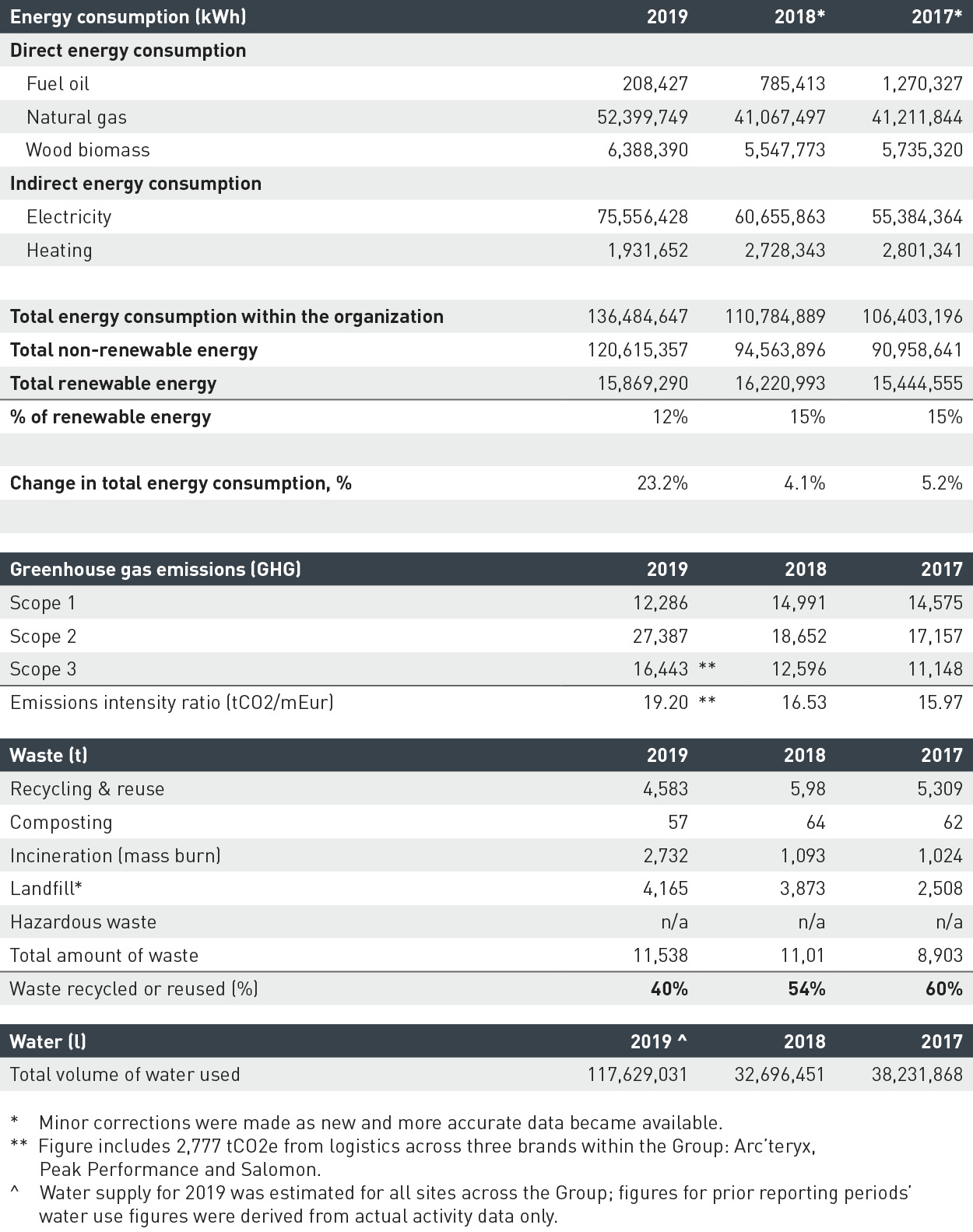Image resolution: width=973 pixels, height=1232 pixels.
Task: Click the Waste (t) section header
Action: click(x=48, y=756)
